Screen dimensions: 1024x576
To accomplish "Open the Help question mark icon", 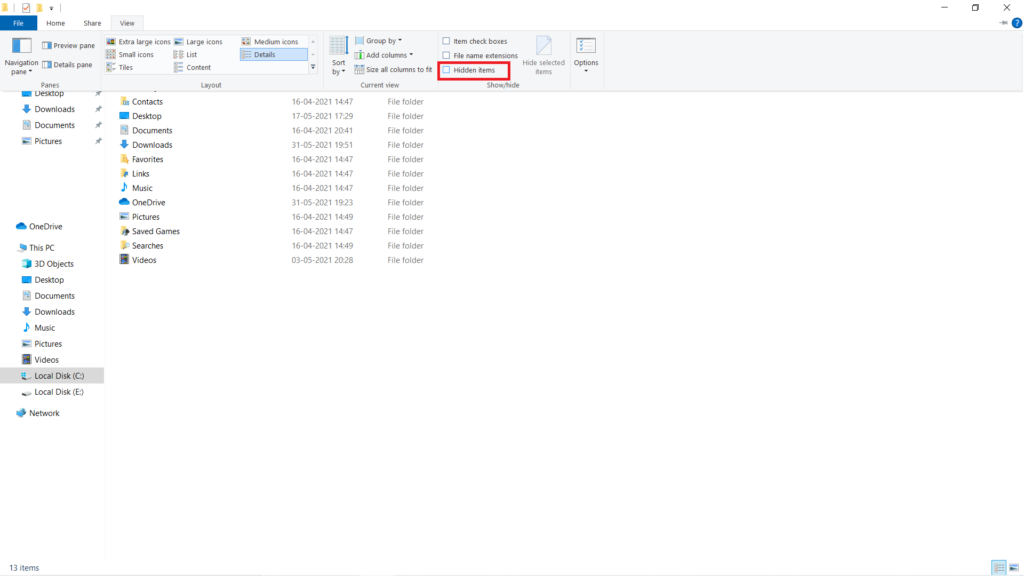I will tap(1017, 23).
